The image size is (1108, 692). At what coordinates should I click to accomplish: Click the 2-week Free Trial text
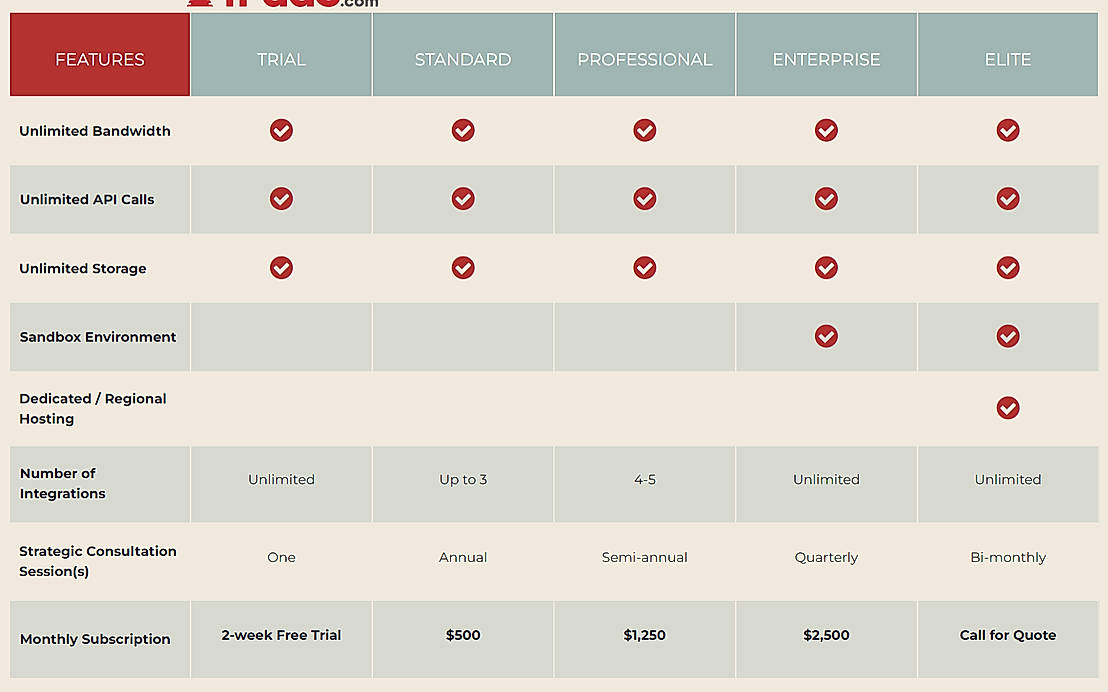point(281,635)
